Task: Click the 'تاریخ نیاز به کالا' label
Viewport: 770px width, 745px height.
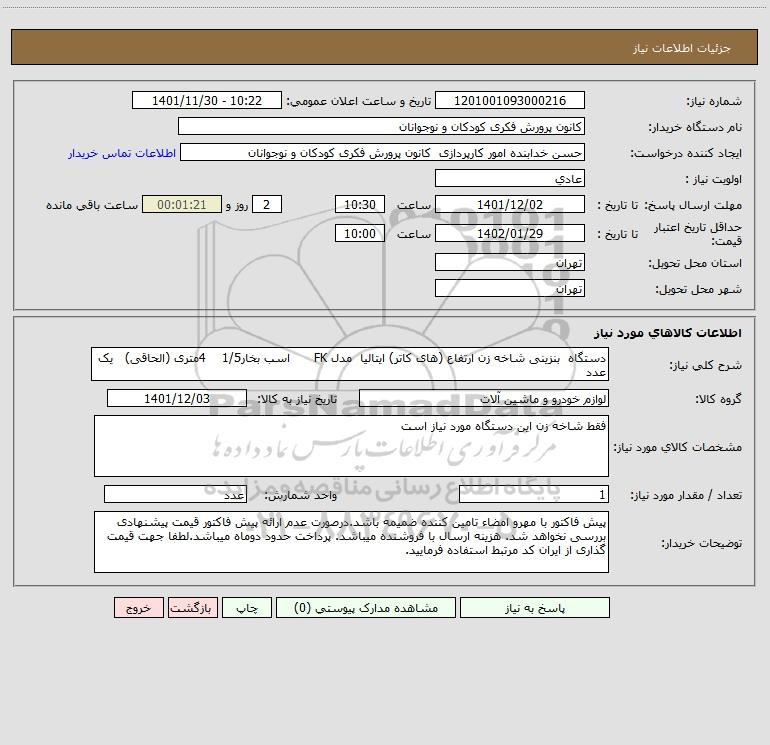Action: (297, 399)
